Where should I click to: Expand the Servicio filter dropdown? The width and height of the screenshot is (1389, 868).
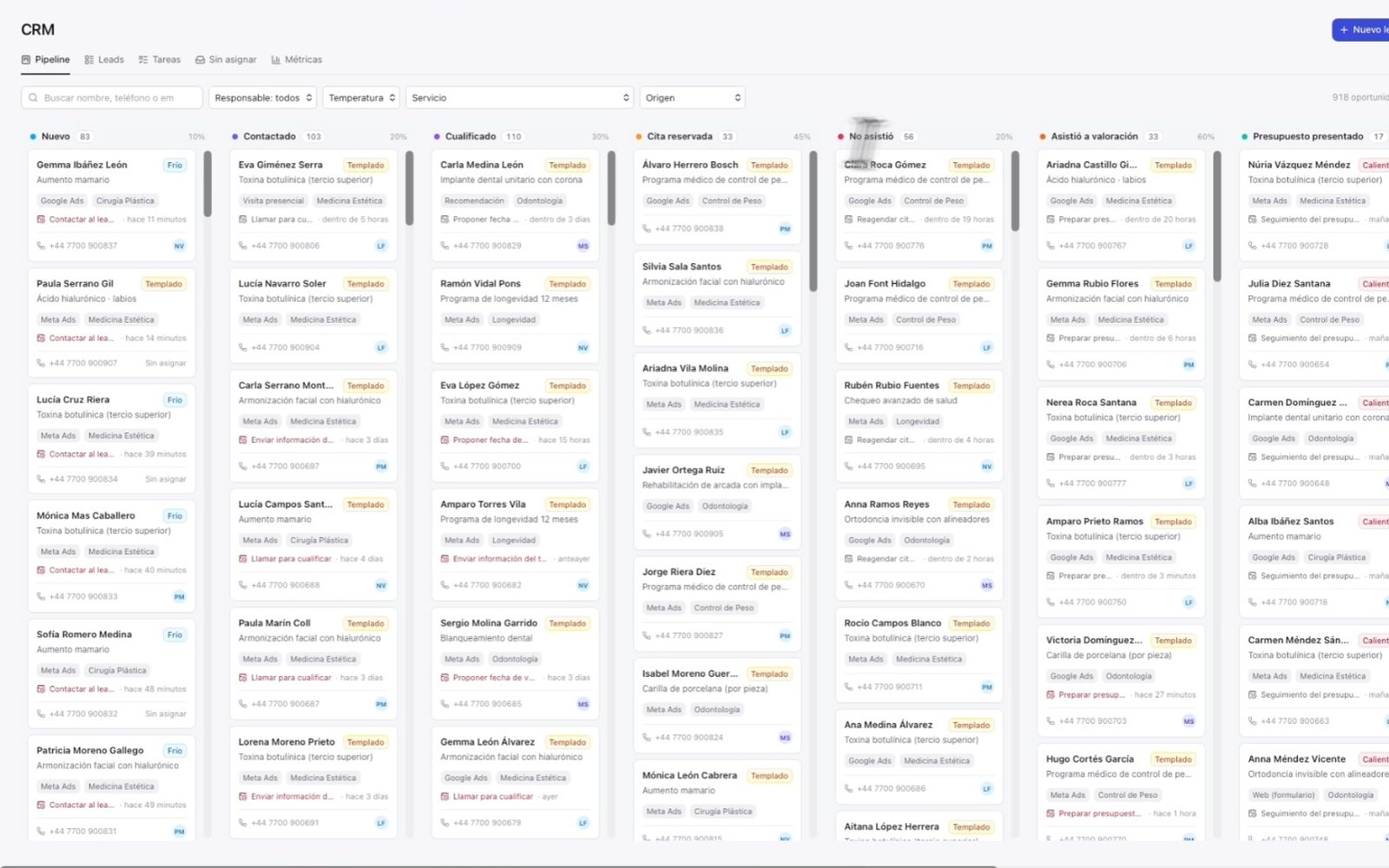pos(520,98)
